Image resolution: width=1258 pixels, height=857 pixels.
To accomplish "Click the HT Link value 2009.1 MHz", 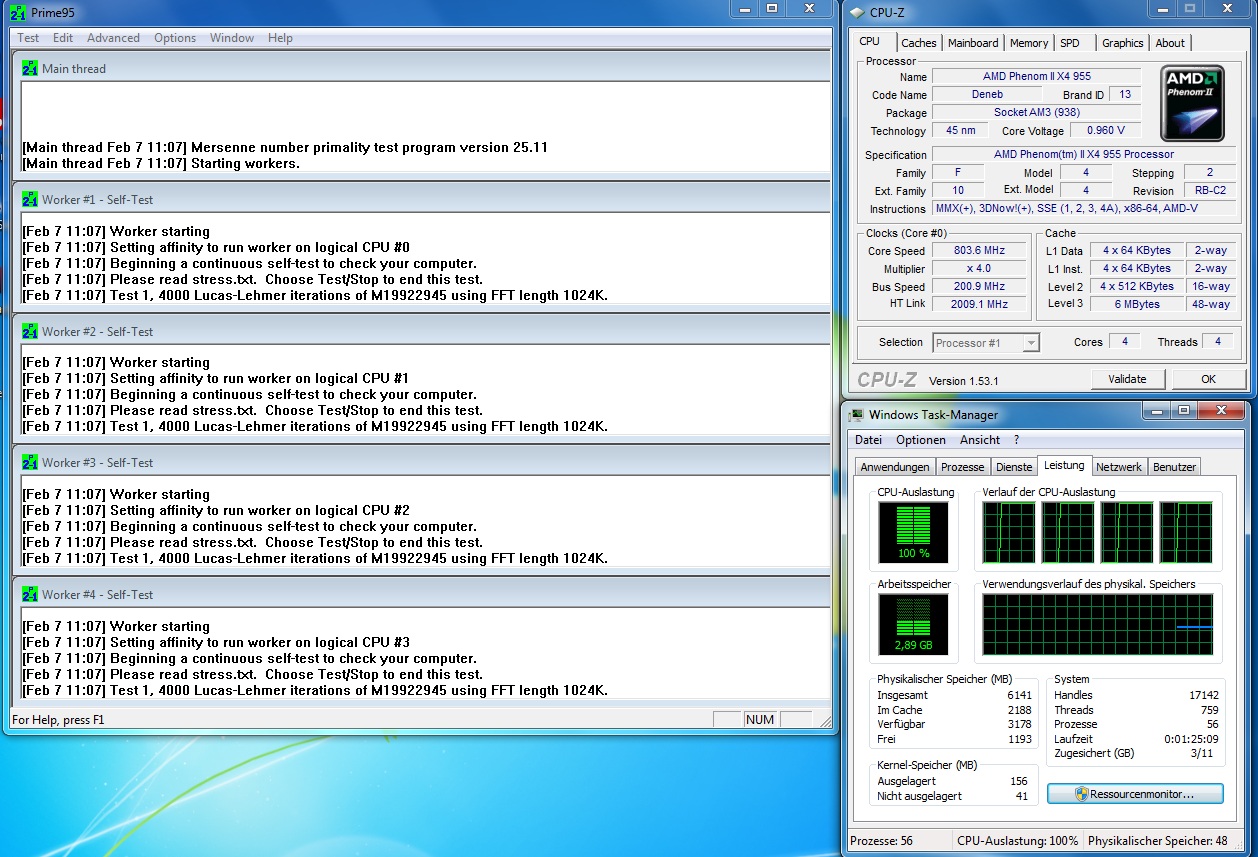I will pos(979,304).
